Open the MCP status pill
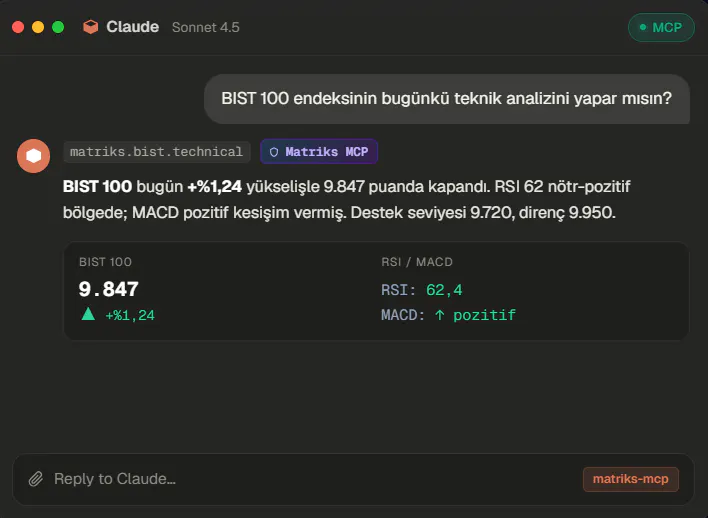Screen dimensions: 708x518 point(661,28)
